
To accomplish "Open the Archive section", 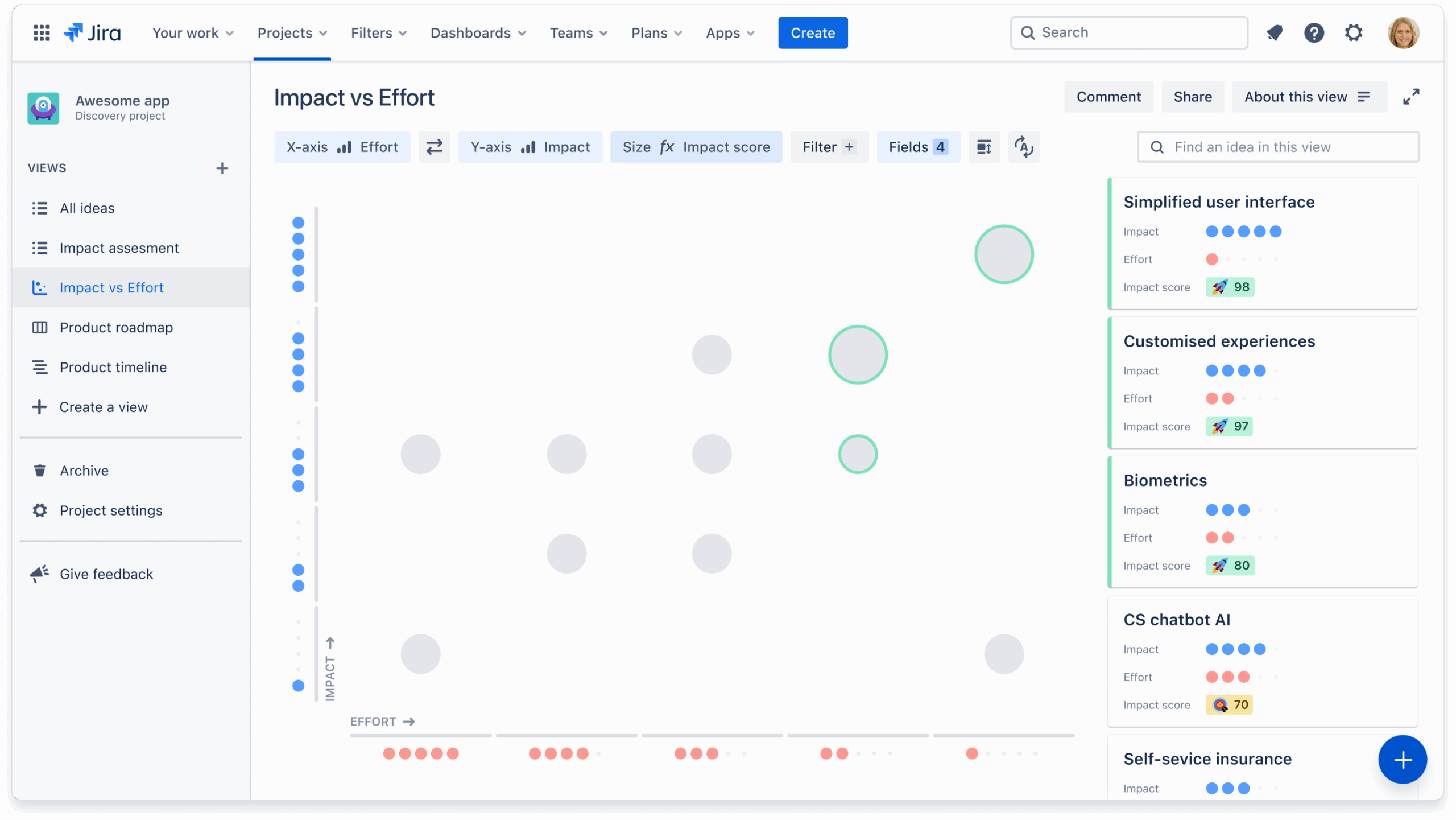I will point(84,470).
